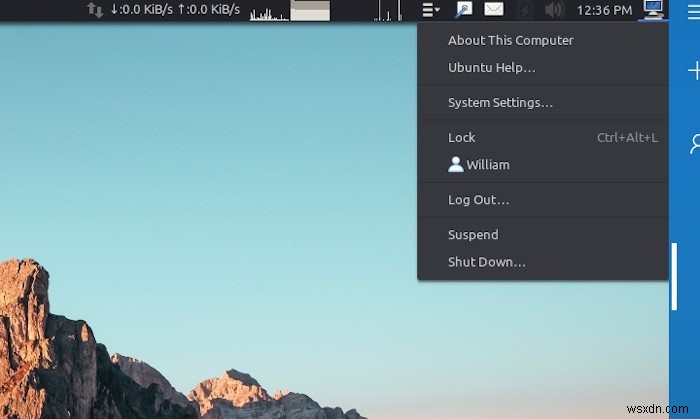Viewport: 700px width, 419px height.
Task: Click the network up/down arrows indicator icon
Action: pyautogui.click(x=94, y=10)
